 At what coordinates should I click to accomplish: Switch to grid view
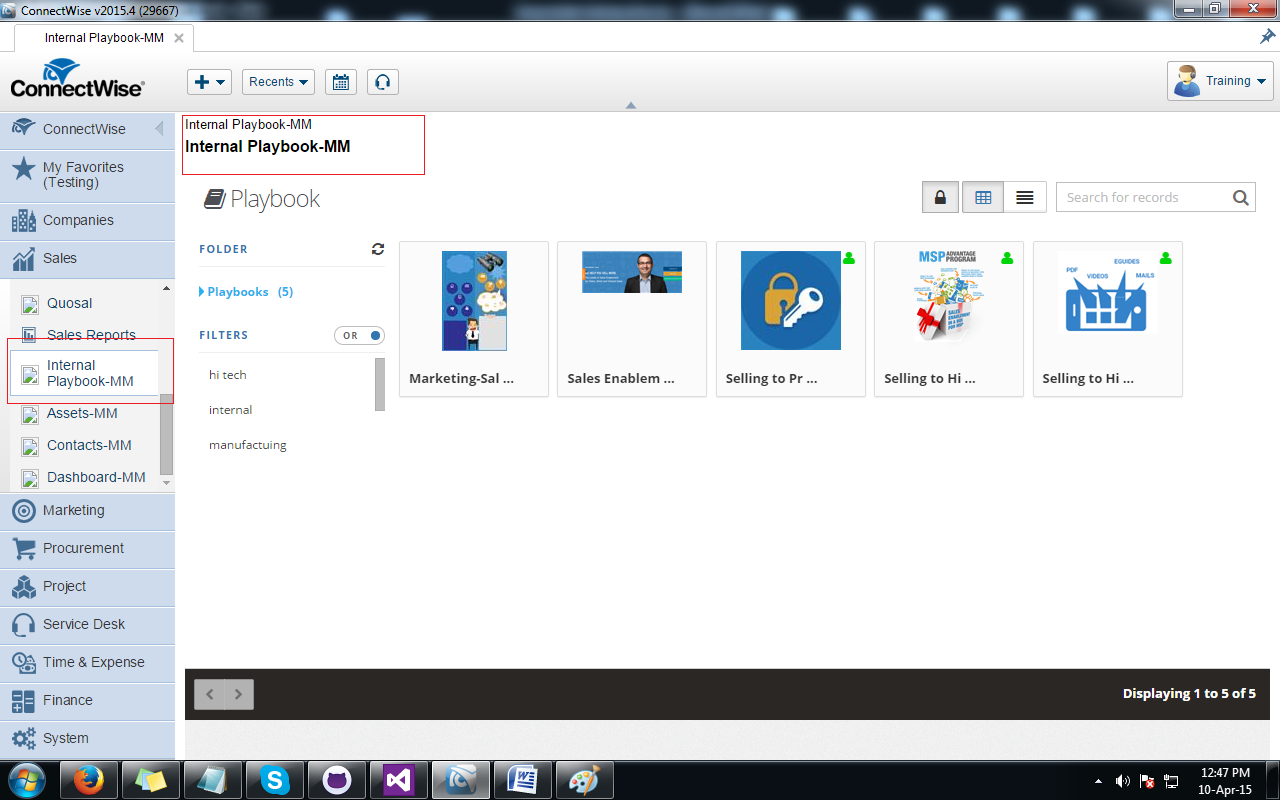[x=983, y=197]
